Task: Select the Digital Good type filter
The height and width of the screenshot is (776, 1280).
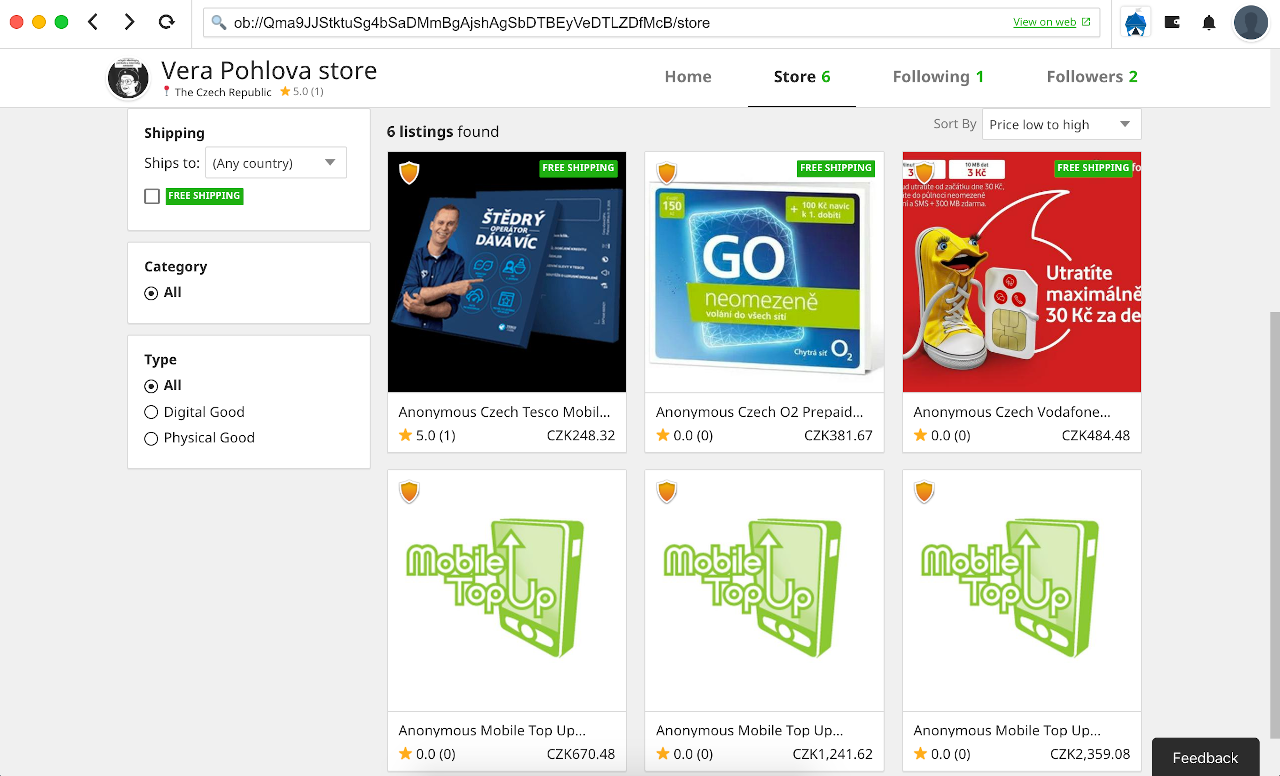Action: 151,411
